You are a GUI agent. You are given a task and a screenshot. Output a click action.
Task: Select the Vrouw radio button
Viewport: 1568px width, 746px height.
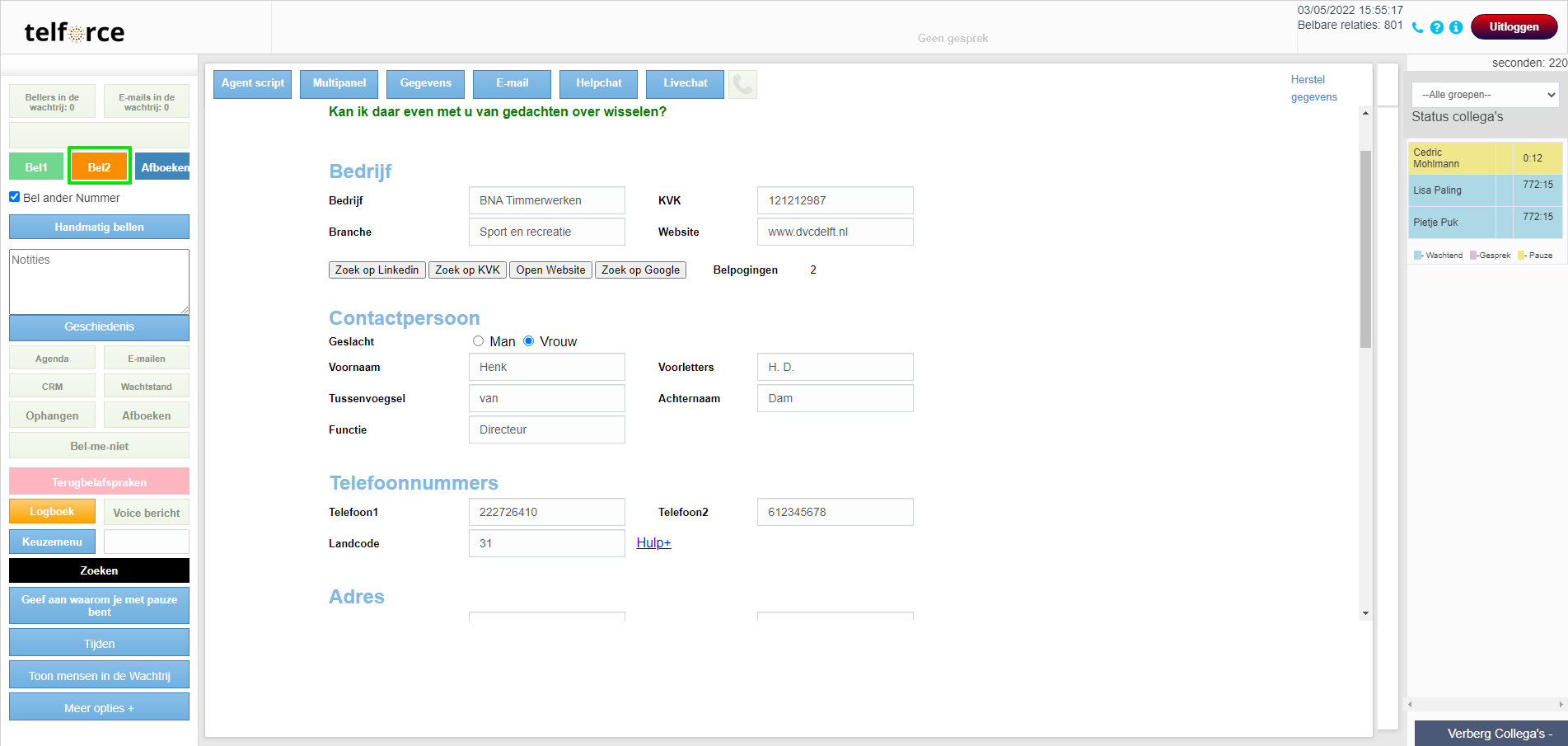point(529,341)
